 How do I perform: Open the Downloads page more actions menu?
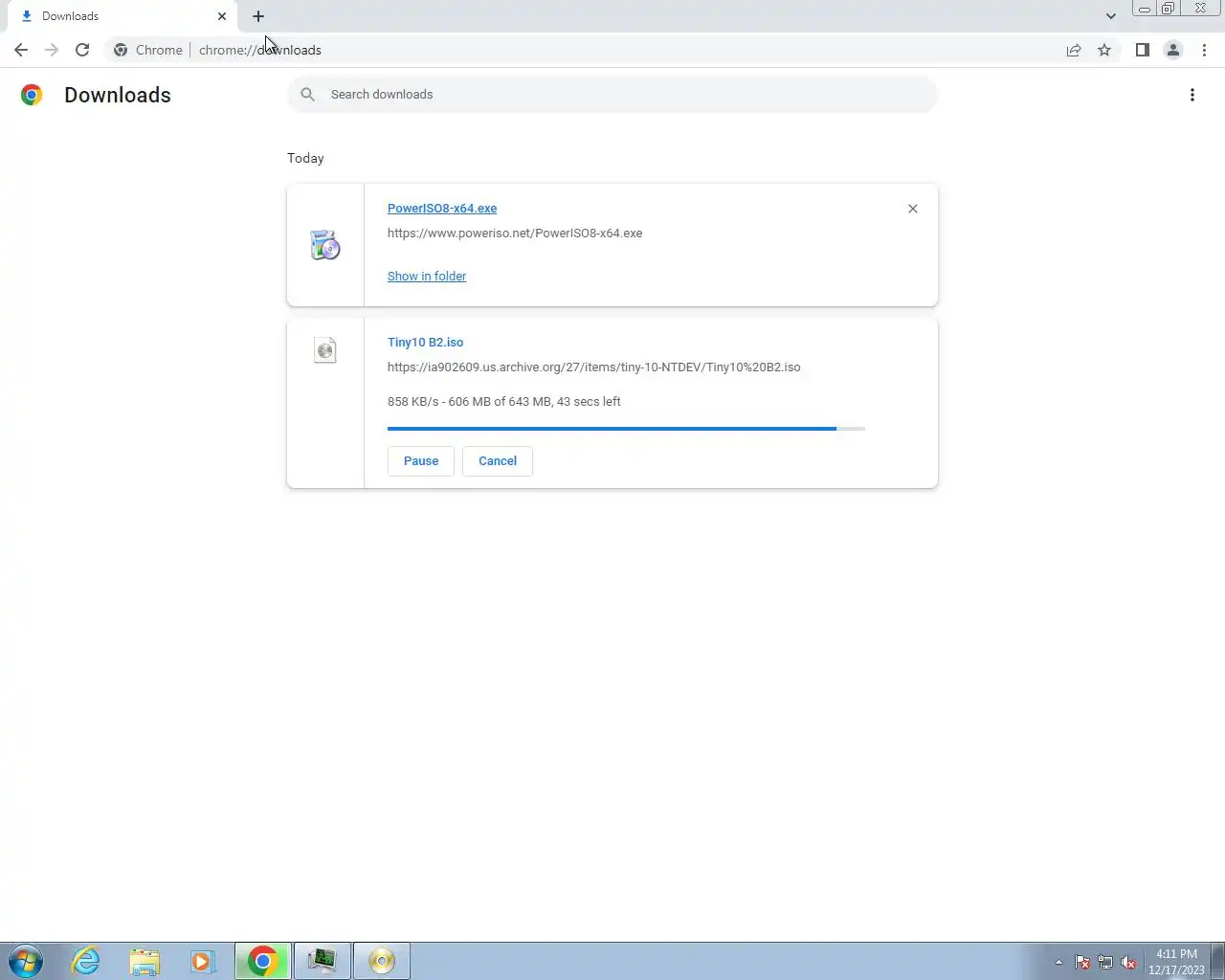[1192, 95]
